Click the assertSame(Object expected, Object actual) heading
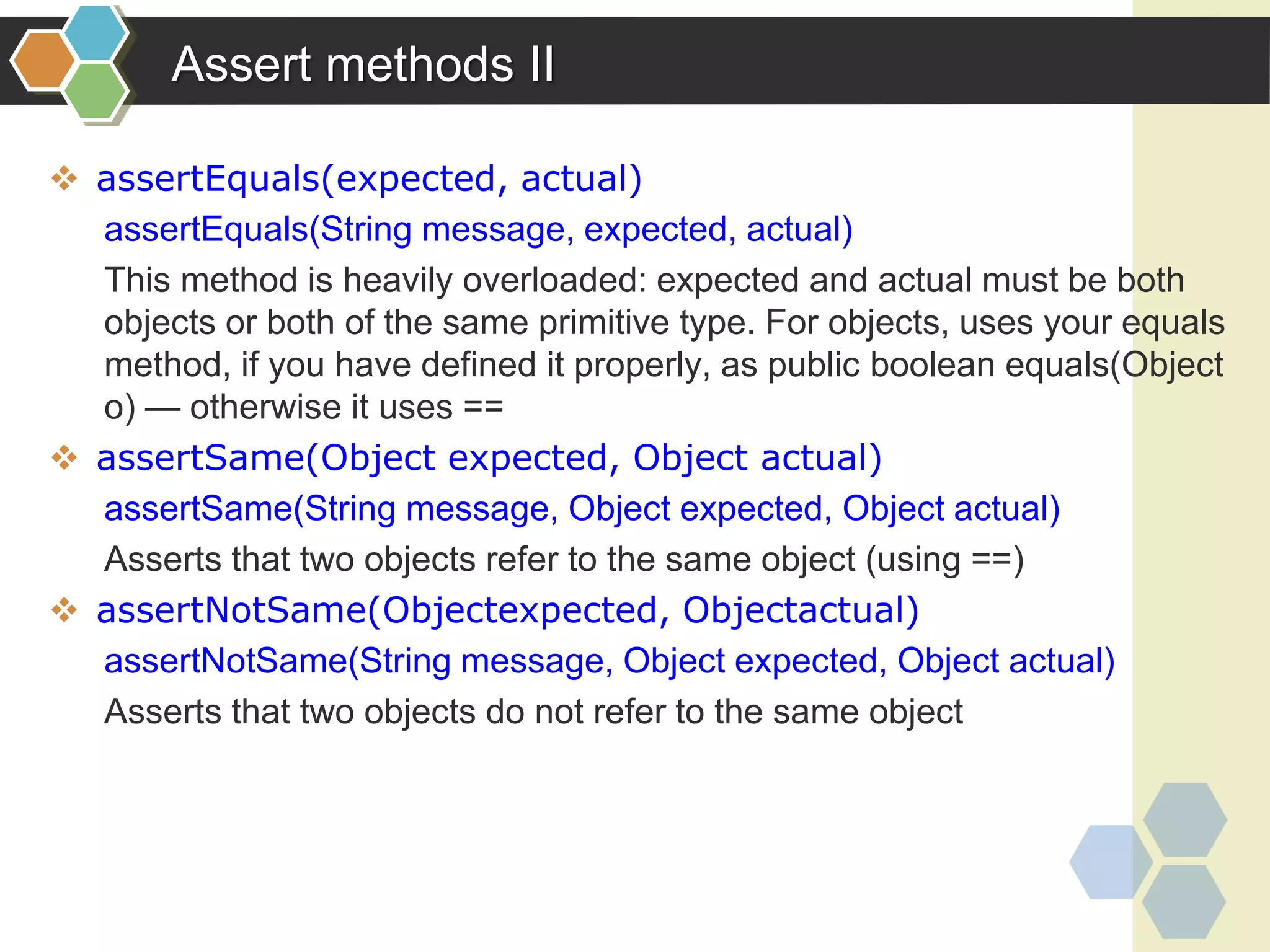 489,459
